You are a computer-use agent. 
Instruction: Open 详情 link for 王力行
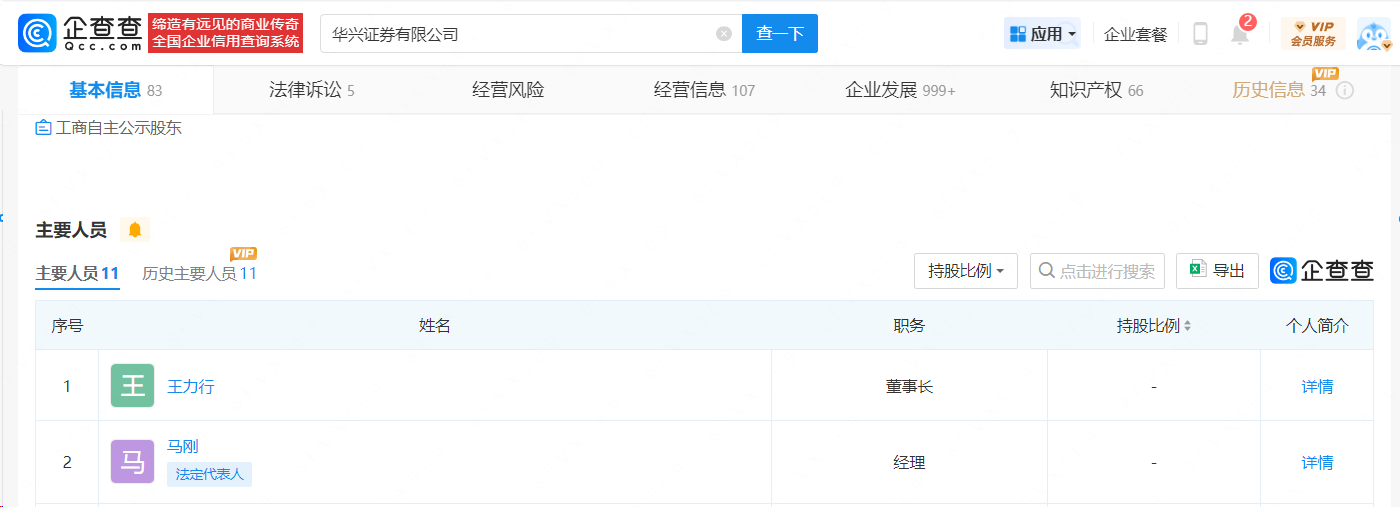click(x=1317, y=386)
